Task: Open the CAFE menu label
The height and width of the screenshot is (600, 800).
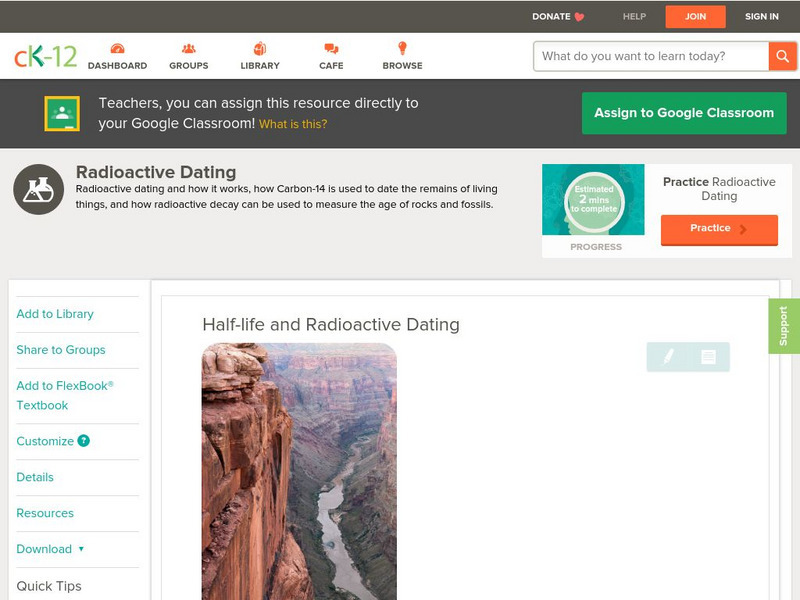Action: (x=331, y=66)
